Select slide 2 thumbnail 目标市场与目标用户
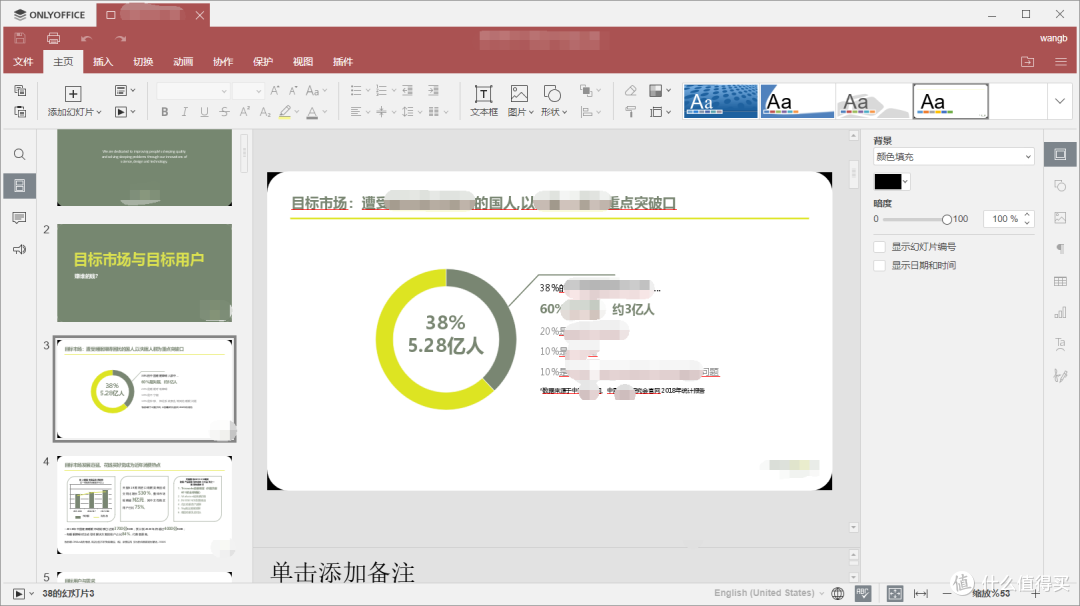The width and height of the screenshot is (1080, 606). pos(144,272)
